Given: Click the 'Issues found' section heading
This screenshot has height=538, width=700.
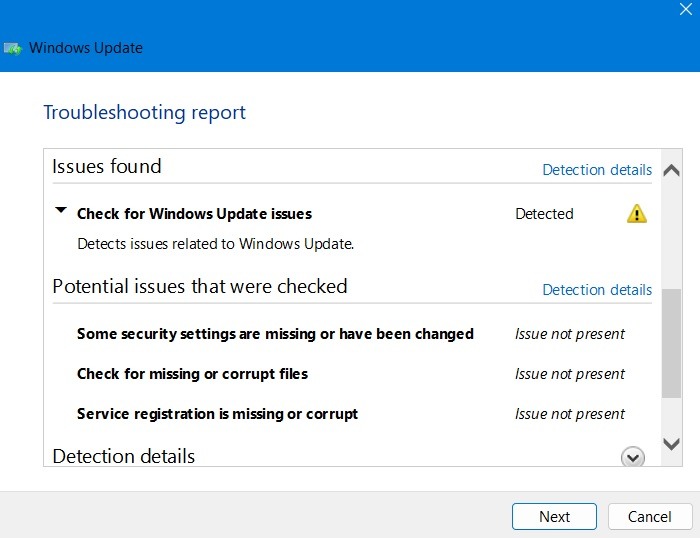Looking at the screenshot, I should pos(107,166).
